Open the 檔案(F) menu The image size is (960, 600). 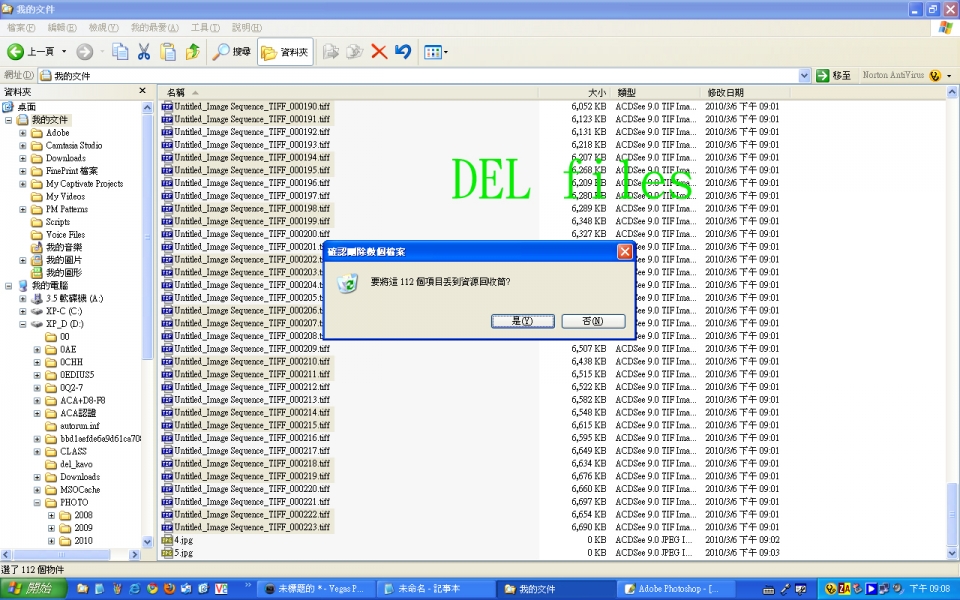[21, 28]
